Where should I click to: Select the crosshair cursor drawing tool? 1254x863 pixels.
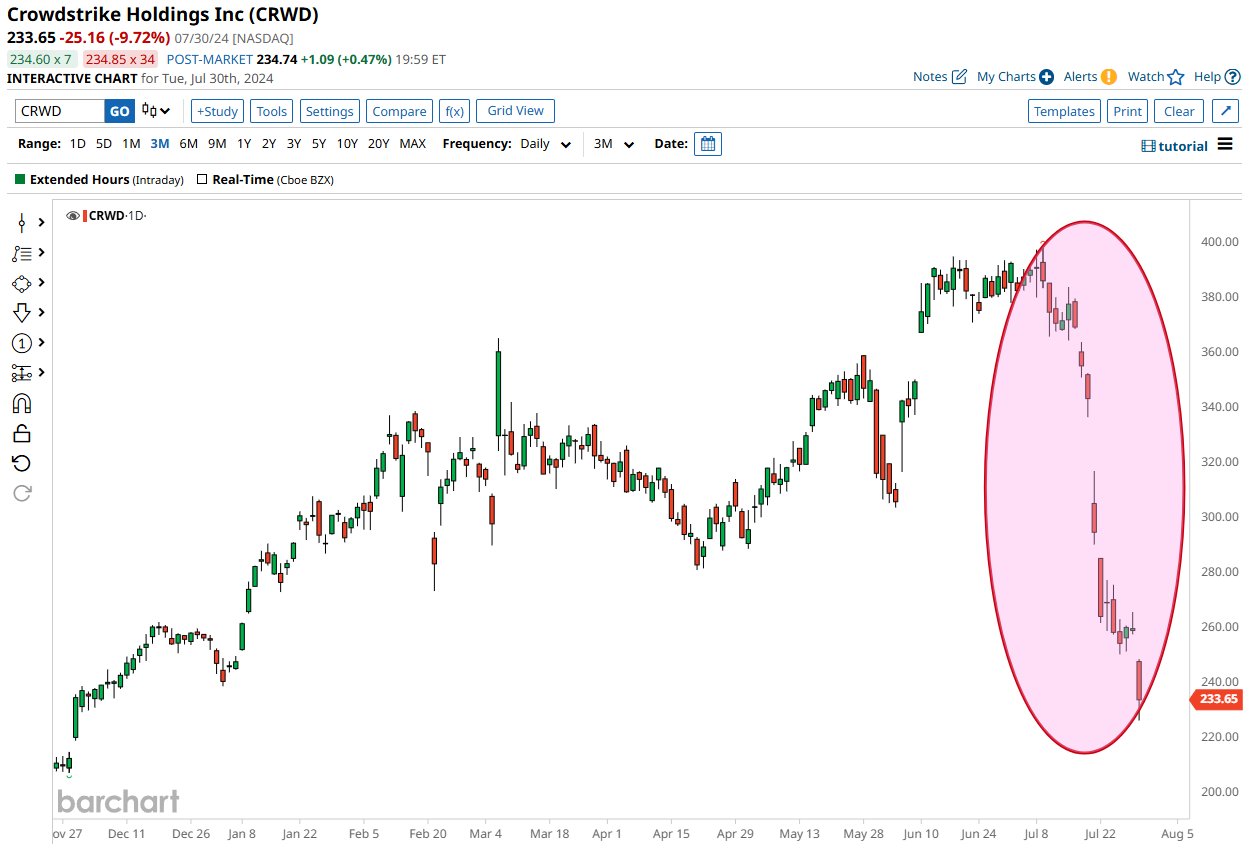click(x=22, y=223)
